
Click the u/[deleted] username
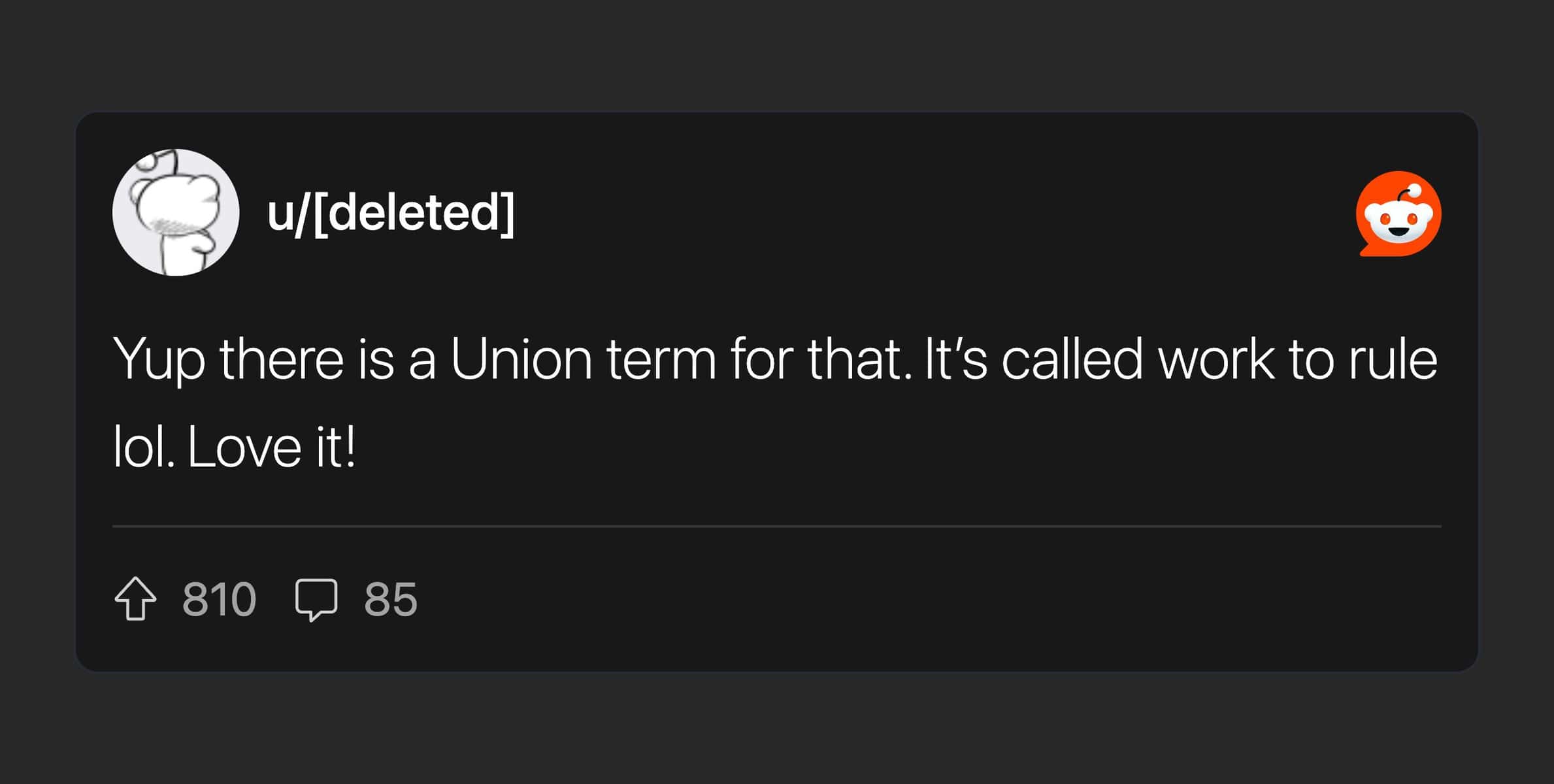coord(391,213)
